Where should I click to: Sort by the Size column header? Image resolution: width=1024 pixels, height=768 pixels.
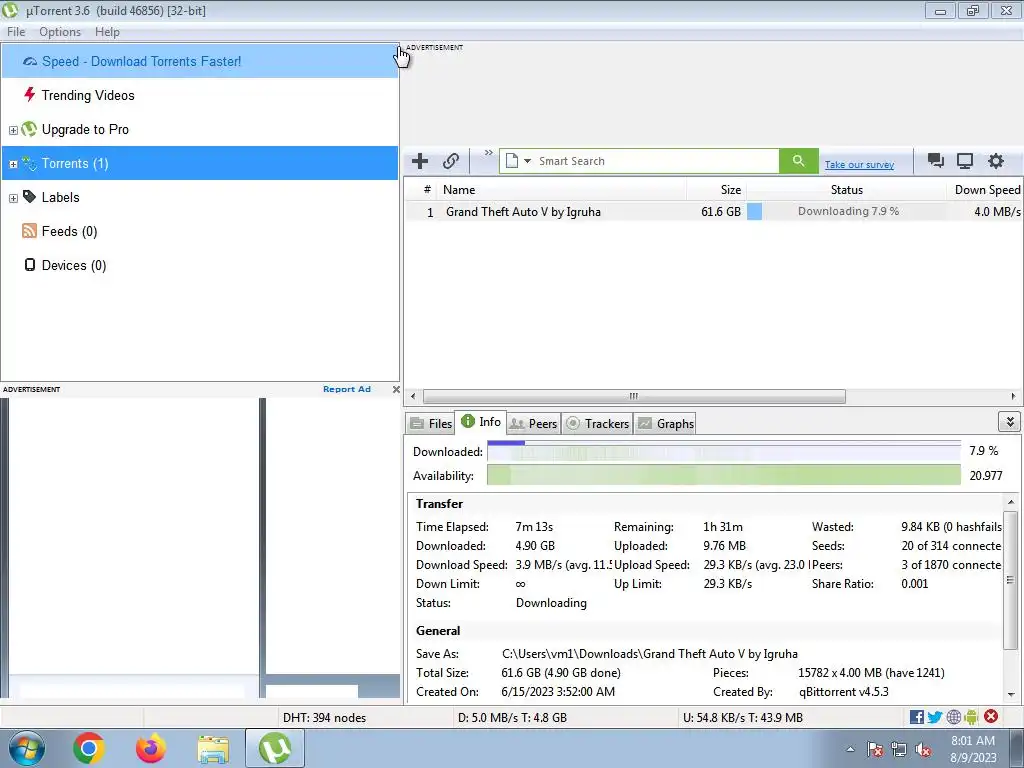pyautogui.click(x=716, y=190)
